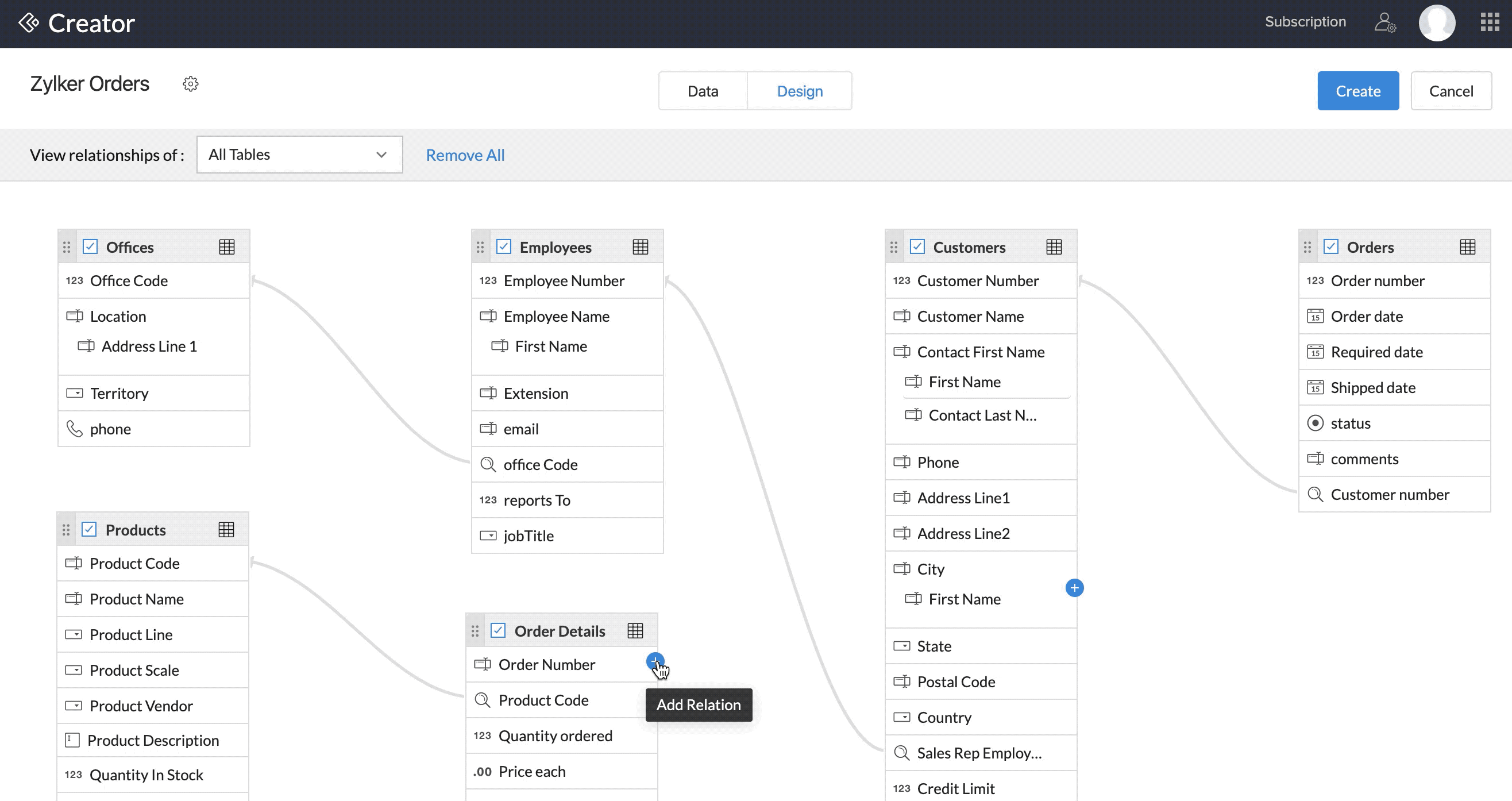Open Order Details table grid view icon
This screenshot has width=1512, height=801.
[x=635, y=631]
